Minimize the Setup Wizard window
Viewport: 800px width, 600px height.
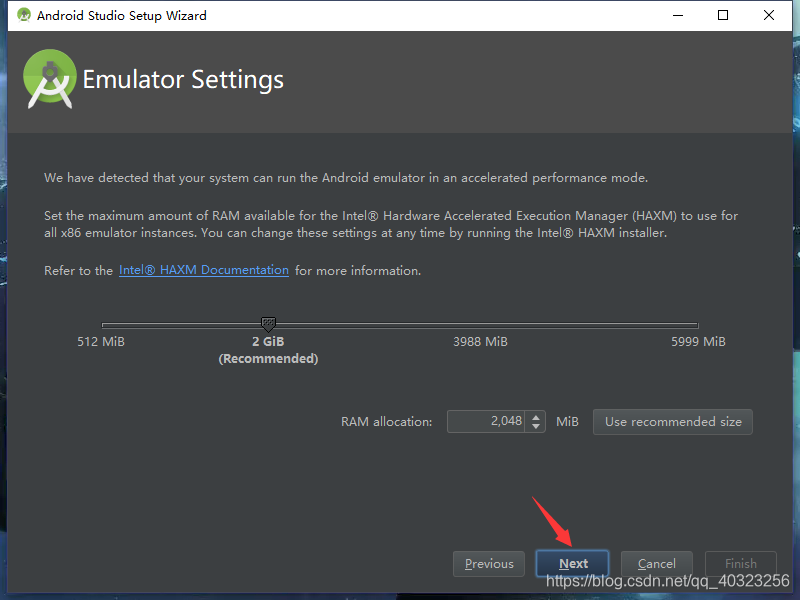(x=678, y=15)
